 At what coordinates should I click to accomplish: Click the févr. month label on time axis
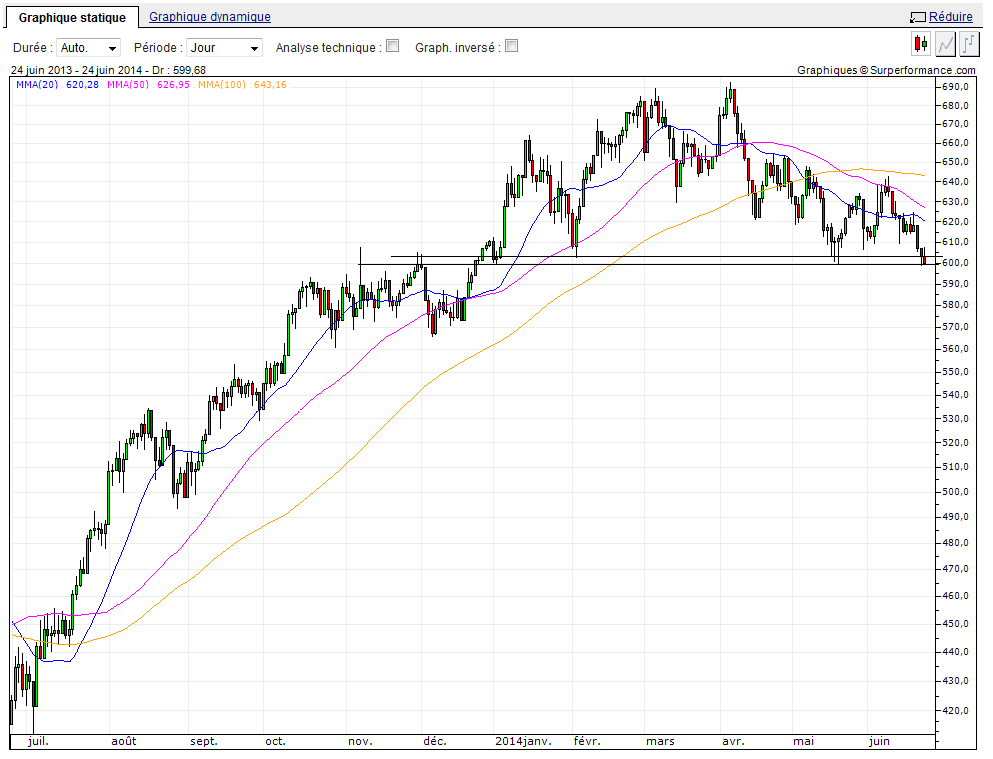(587, 741)
